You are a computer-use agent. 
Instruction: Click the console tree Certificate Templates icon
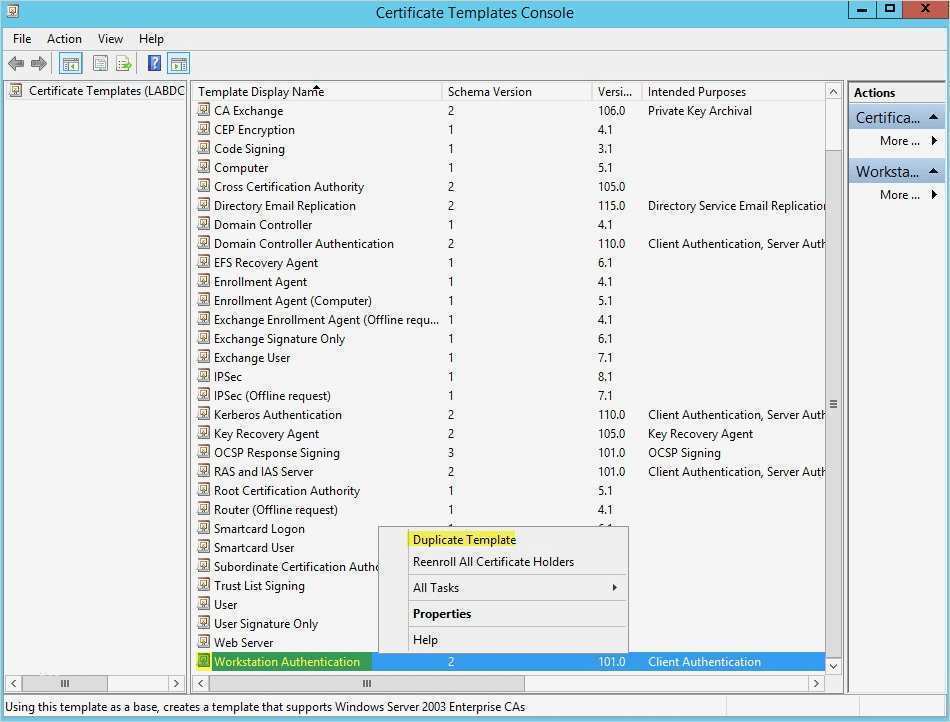coord(16,91)
